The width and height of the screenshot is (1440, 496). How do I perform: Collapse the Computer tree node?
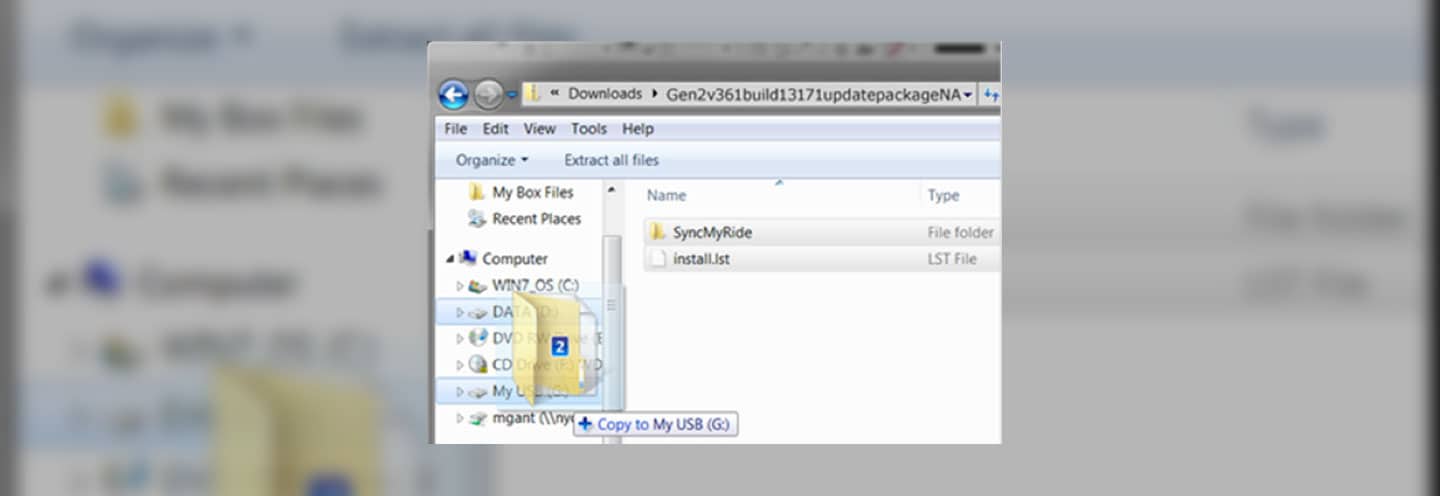(450, 259)
